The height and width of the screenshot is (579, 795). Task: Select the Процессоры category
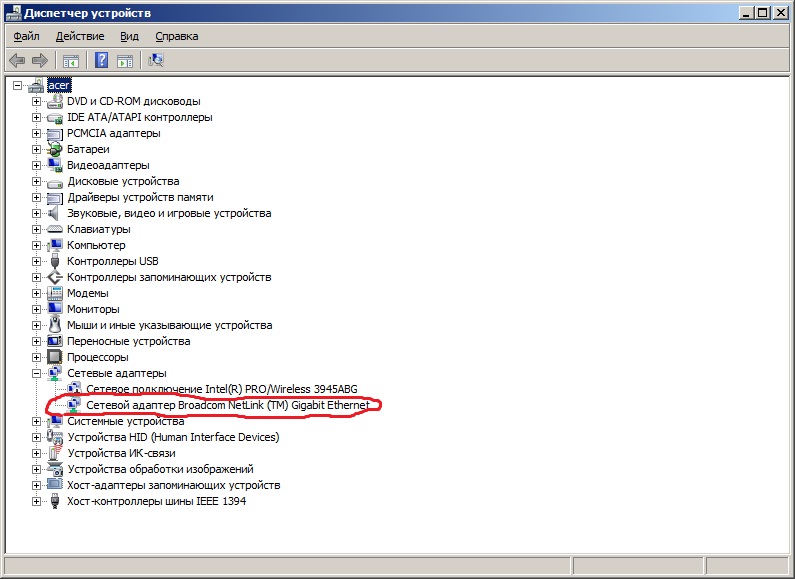pos(97,357)
